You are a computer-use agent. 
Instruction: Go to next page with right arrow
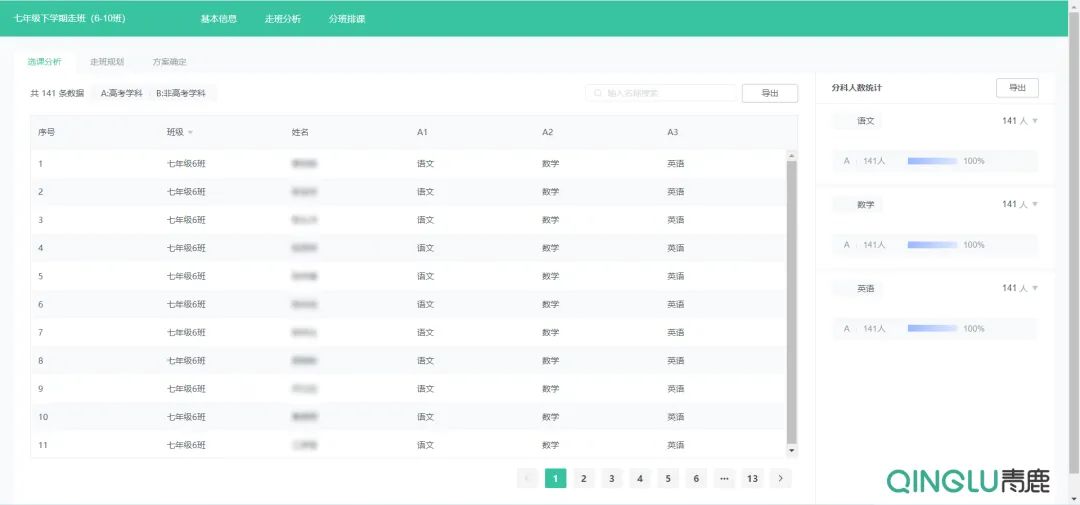coord(781,478)
